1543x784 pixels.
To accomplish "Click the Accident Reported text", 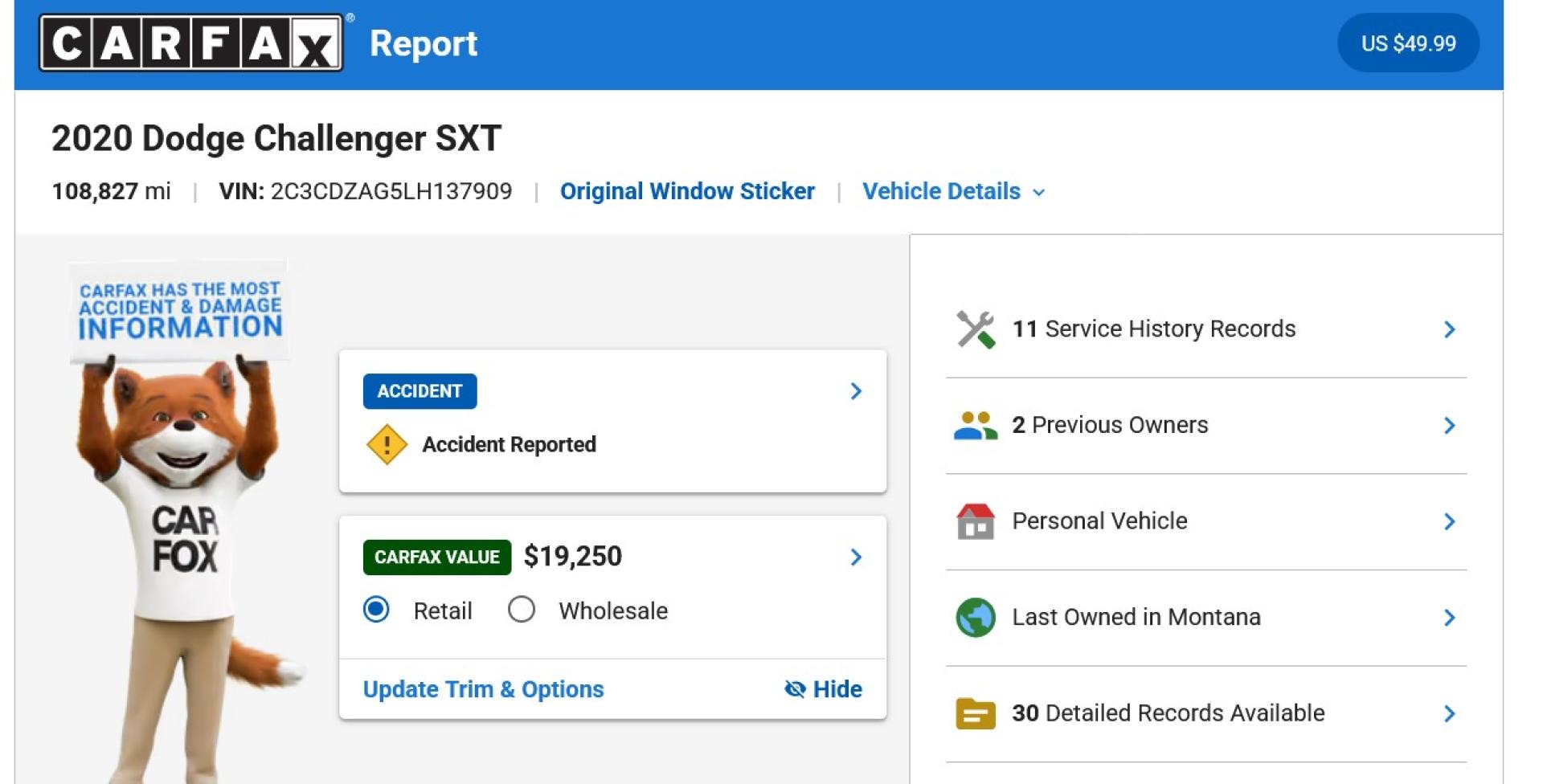I will 510,444.
